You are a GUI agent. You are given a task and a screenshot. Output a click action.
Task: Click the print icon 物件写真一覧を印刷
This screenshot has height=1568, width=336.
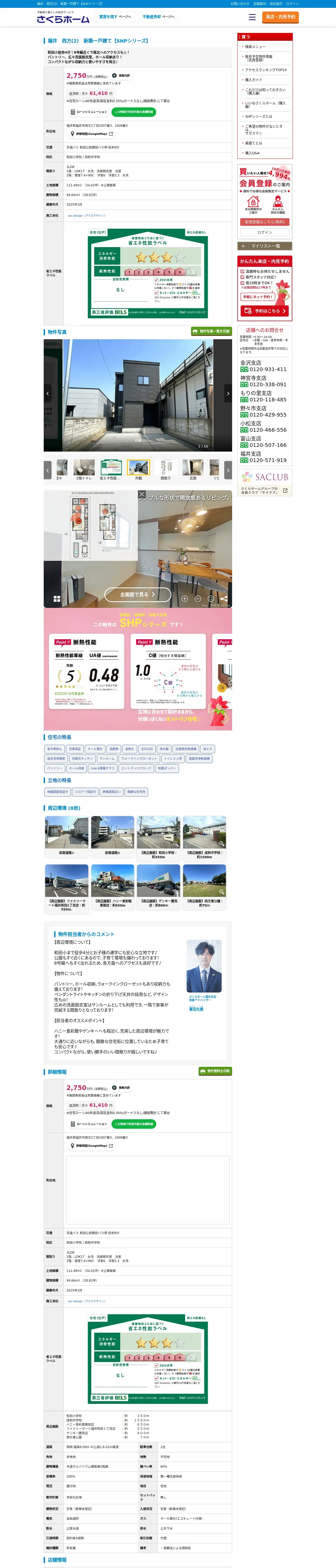tap(212, 331)
